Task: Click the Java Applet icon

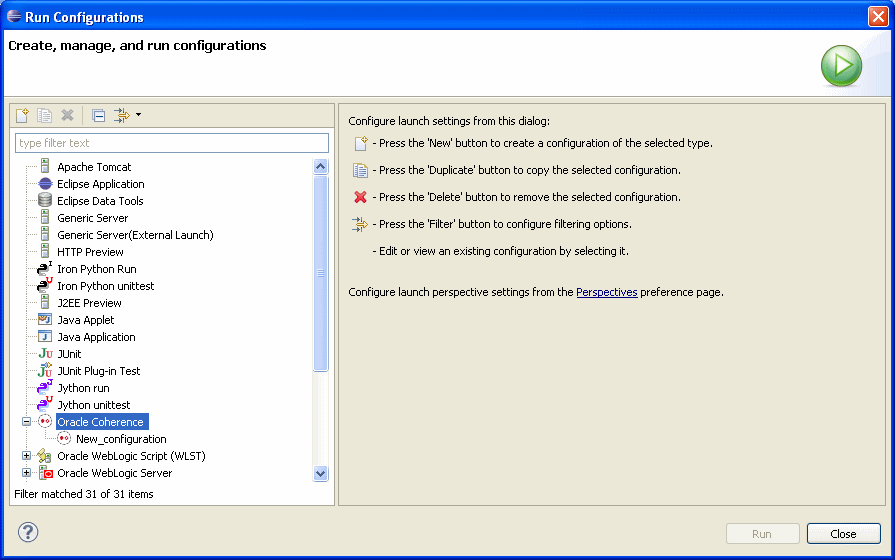Action: click(45, 320)
